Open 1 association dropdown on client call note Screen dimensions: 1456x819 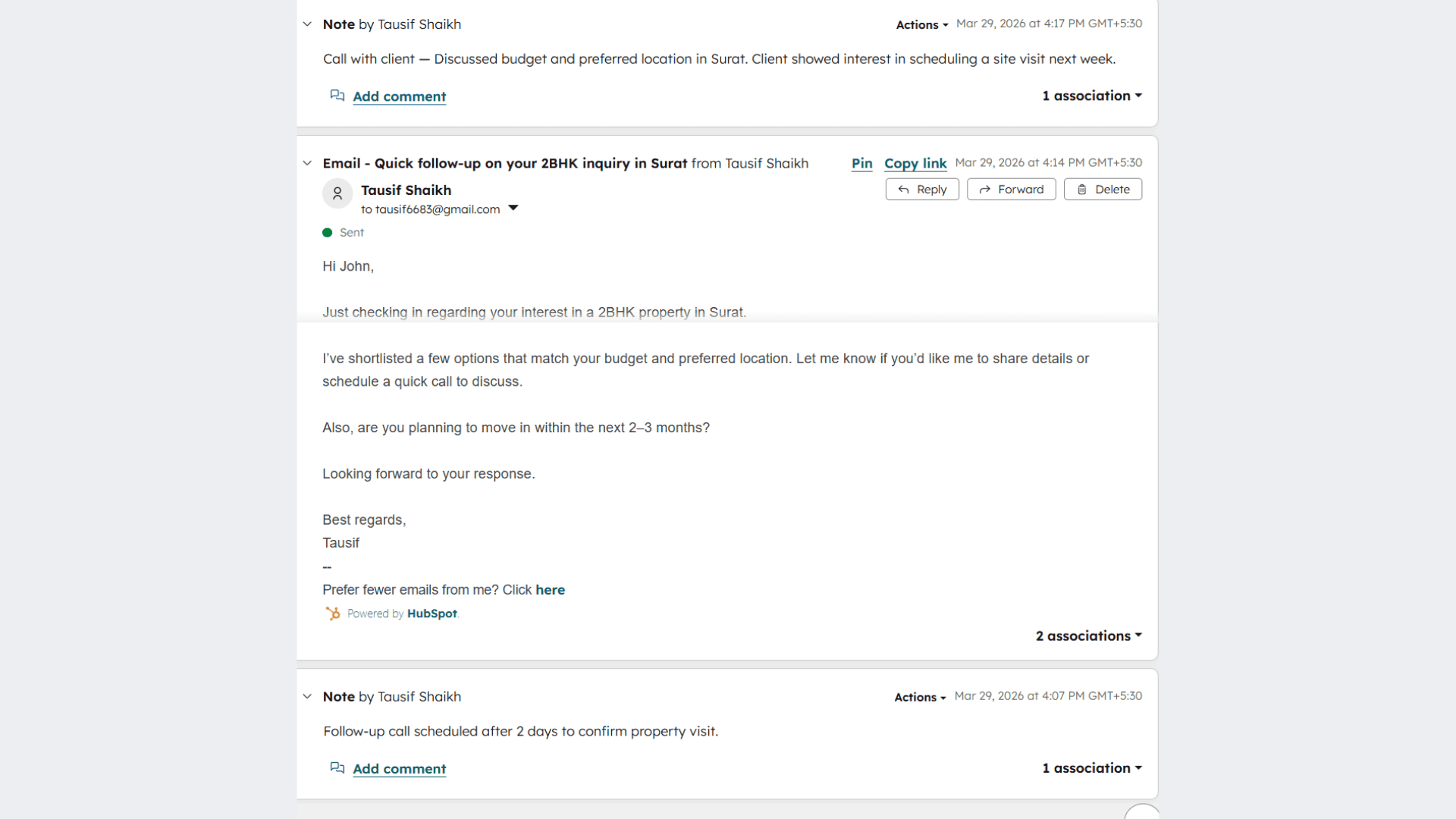[1091, 96]
